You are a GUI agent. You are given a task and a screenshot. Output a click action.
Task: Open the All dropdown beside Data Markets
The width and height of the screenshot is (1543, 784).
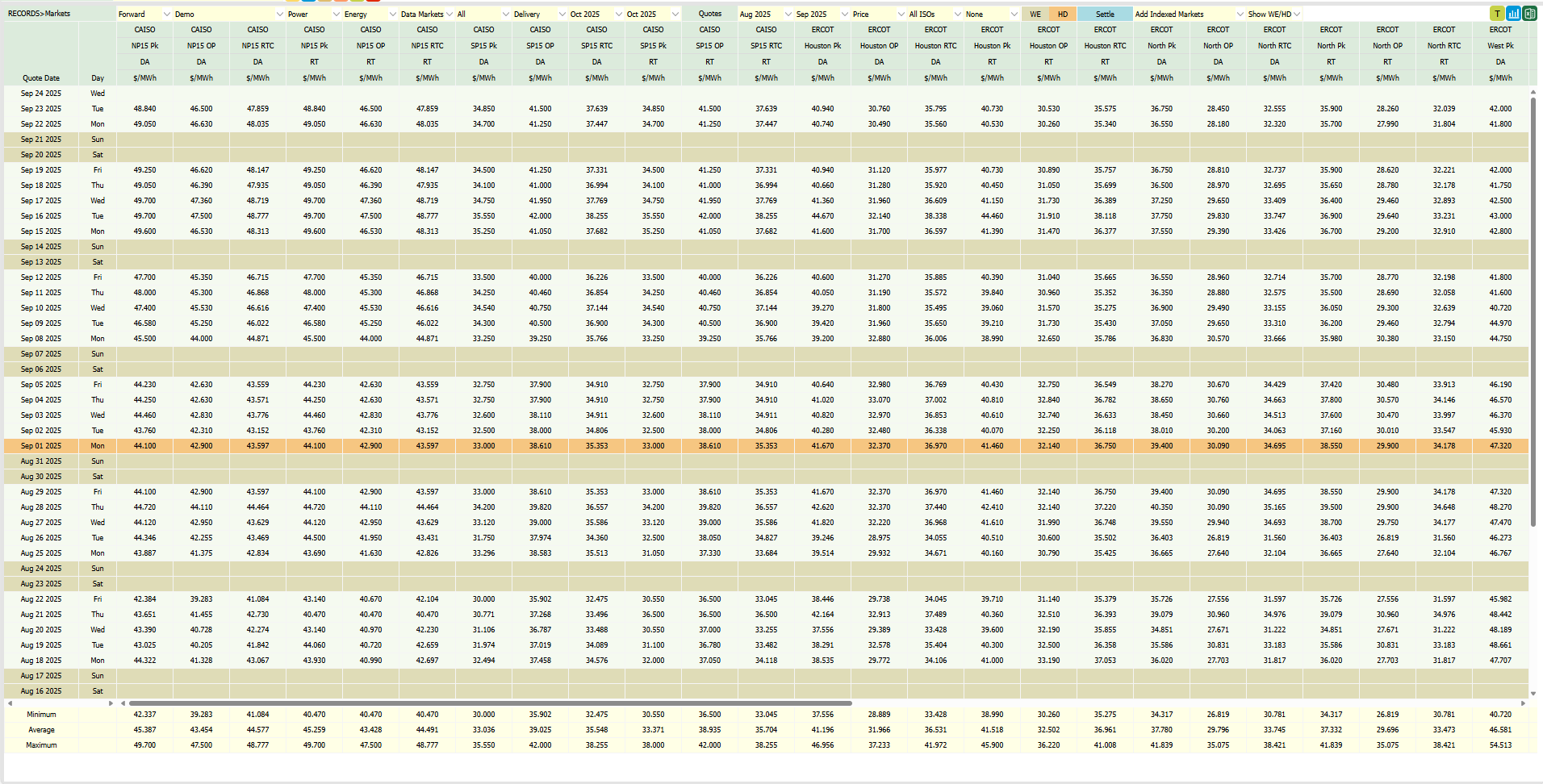483,14
